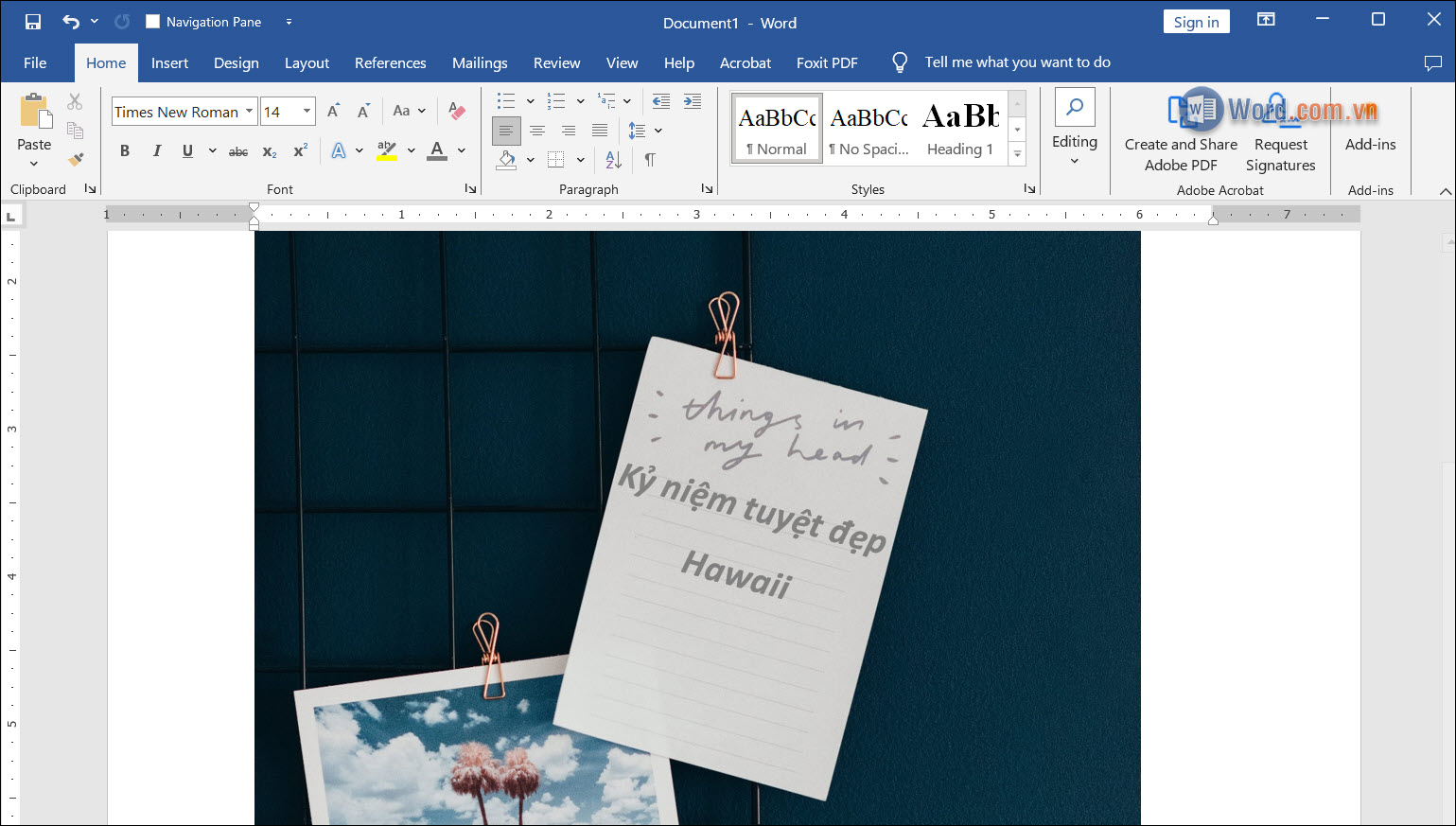Open the bullets library dropdown arrow

(x=530, y=101)
